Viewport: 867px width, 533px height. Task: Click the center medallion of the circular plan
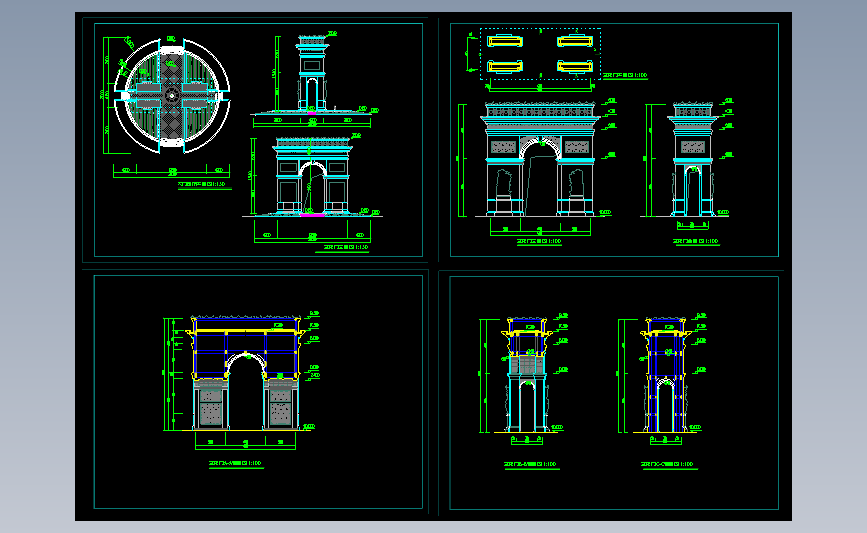click(x=172, y=96)
